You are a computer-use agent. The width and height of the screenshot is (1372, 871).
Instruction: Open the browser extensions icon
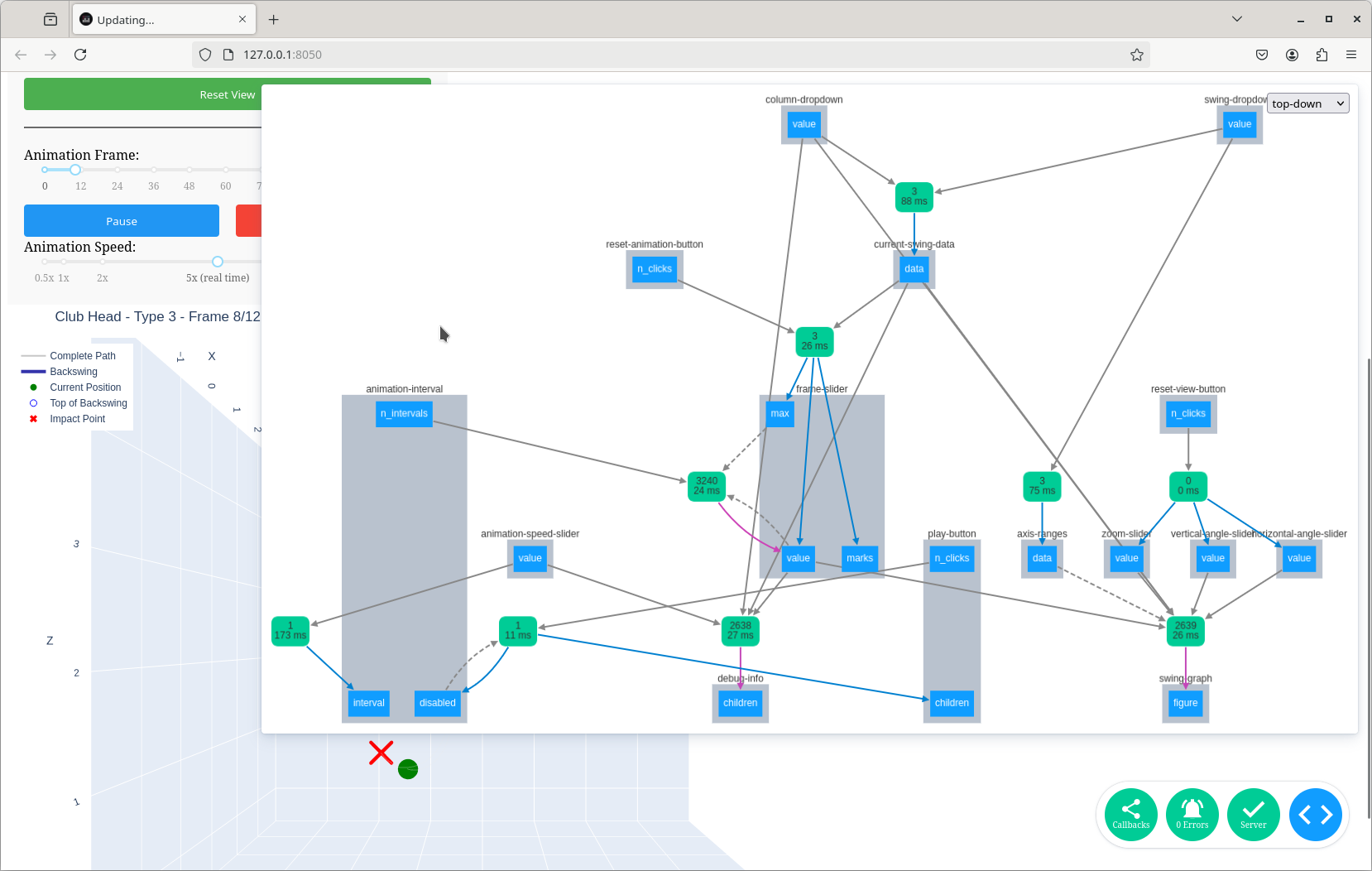pos(1322,55)
